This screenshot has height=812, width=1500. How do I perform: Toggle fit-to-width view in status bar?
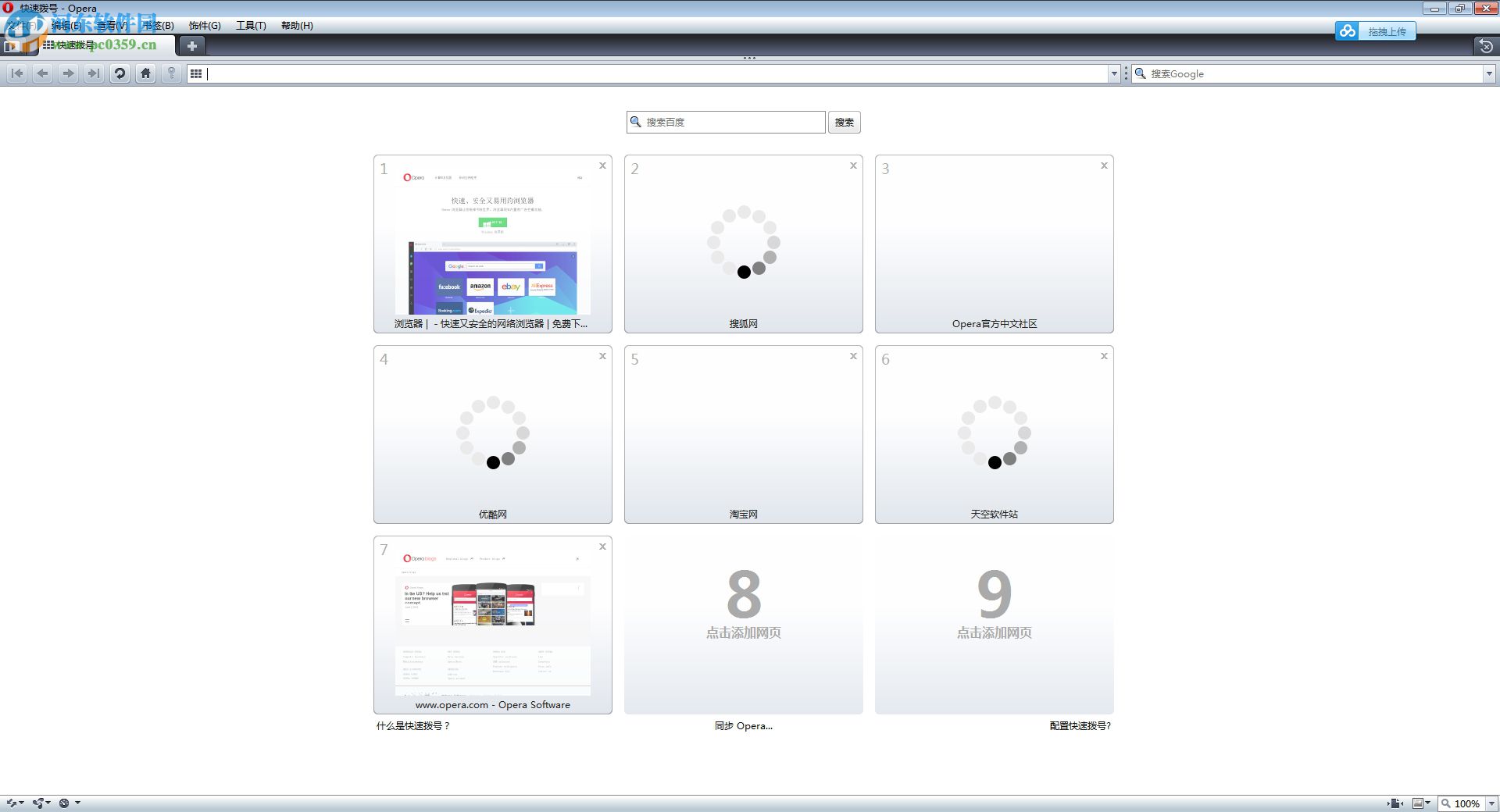[1395, 803]
